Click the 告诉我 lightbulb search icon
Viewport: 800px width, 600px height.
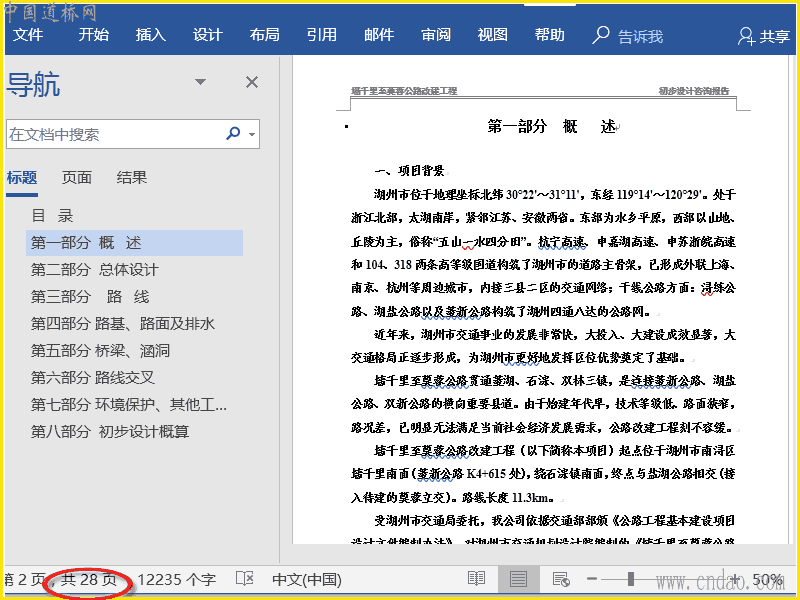pyautogui.click(x=601, y=35)
